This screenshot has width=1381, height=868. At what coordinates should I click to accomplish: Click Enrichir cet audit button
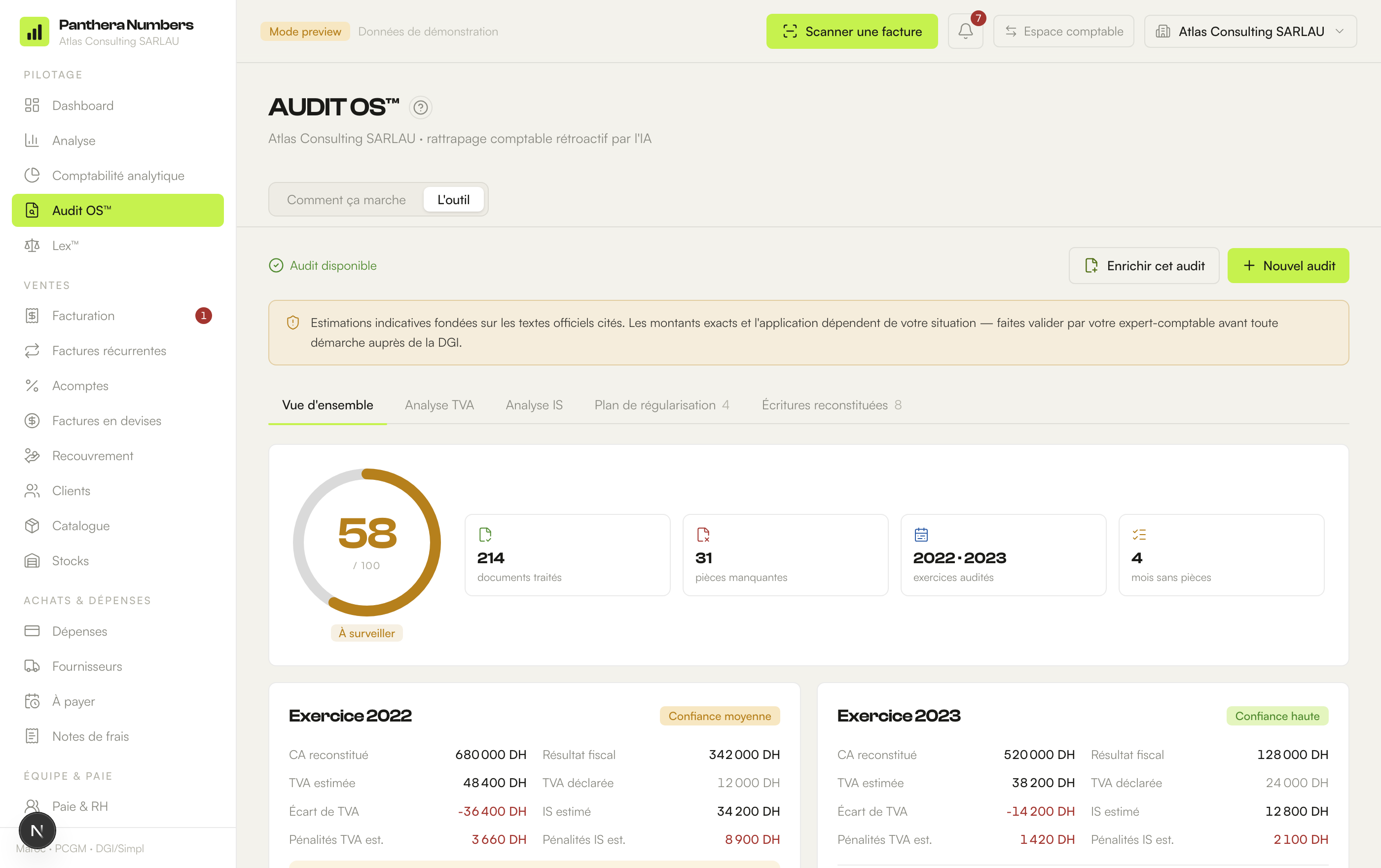pyautogui.click(x=1144, y=265)
